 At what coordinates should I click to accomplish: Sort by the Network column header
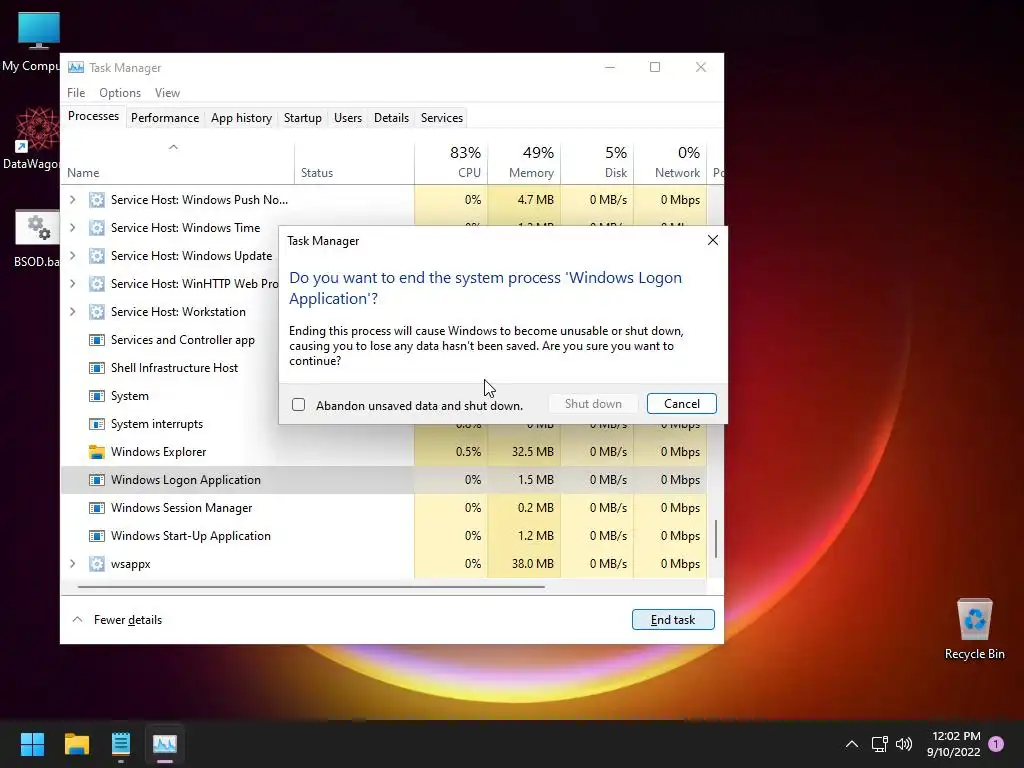(671, 162)
